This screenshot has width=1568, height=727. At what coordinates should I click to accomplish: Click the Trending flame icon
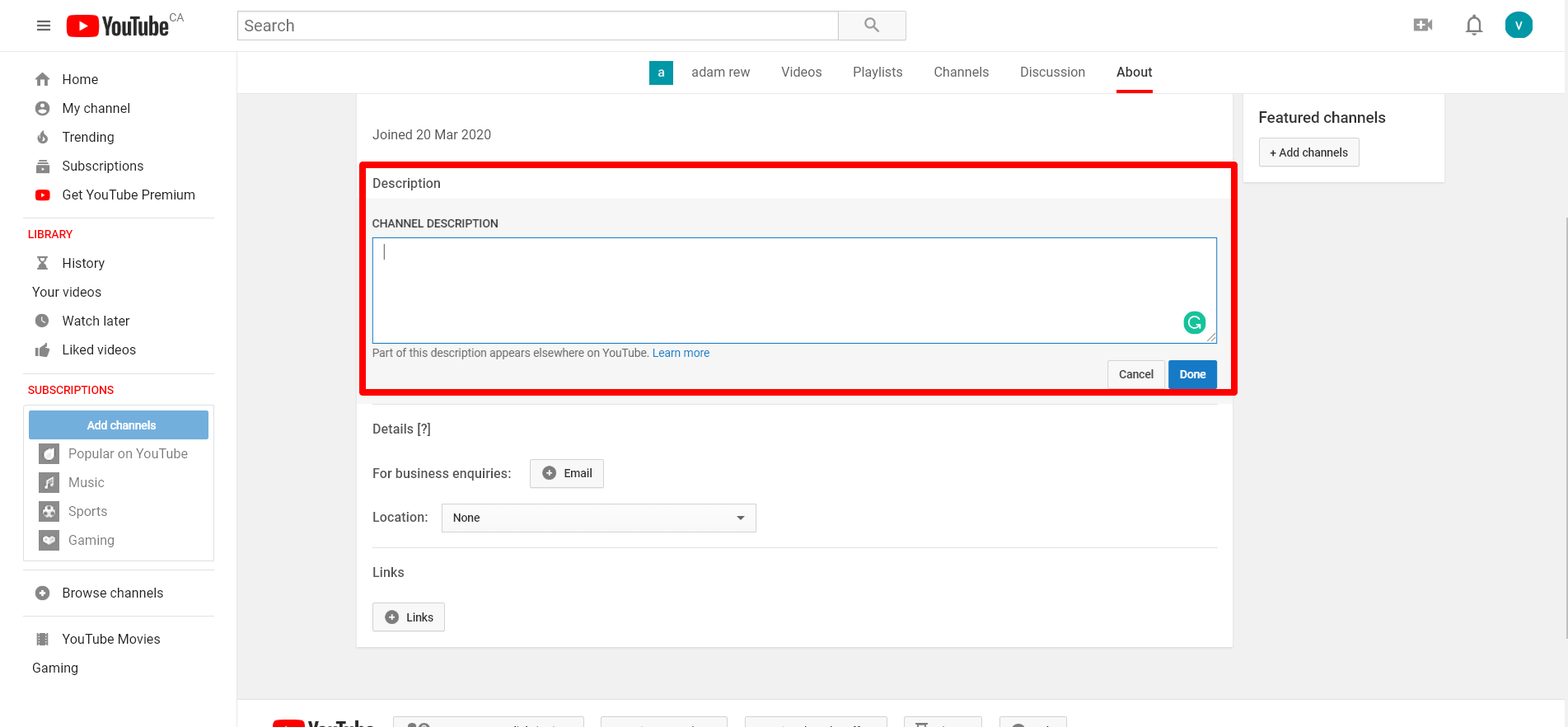(43, 137)
